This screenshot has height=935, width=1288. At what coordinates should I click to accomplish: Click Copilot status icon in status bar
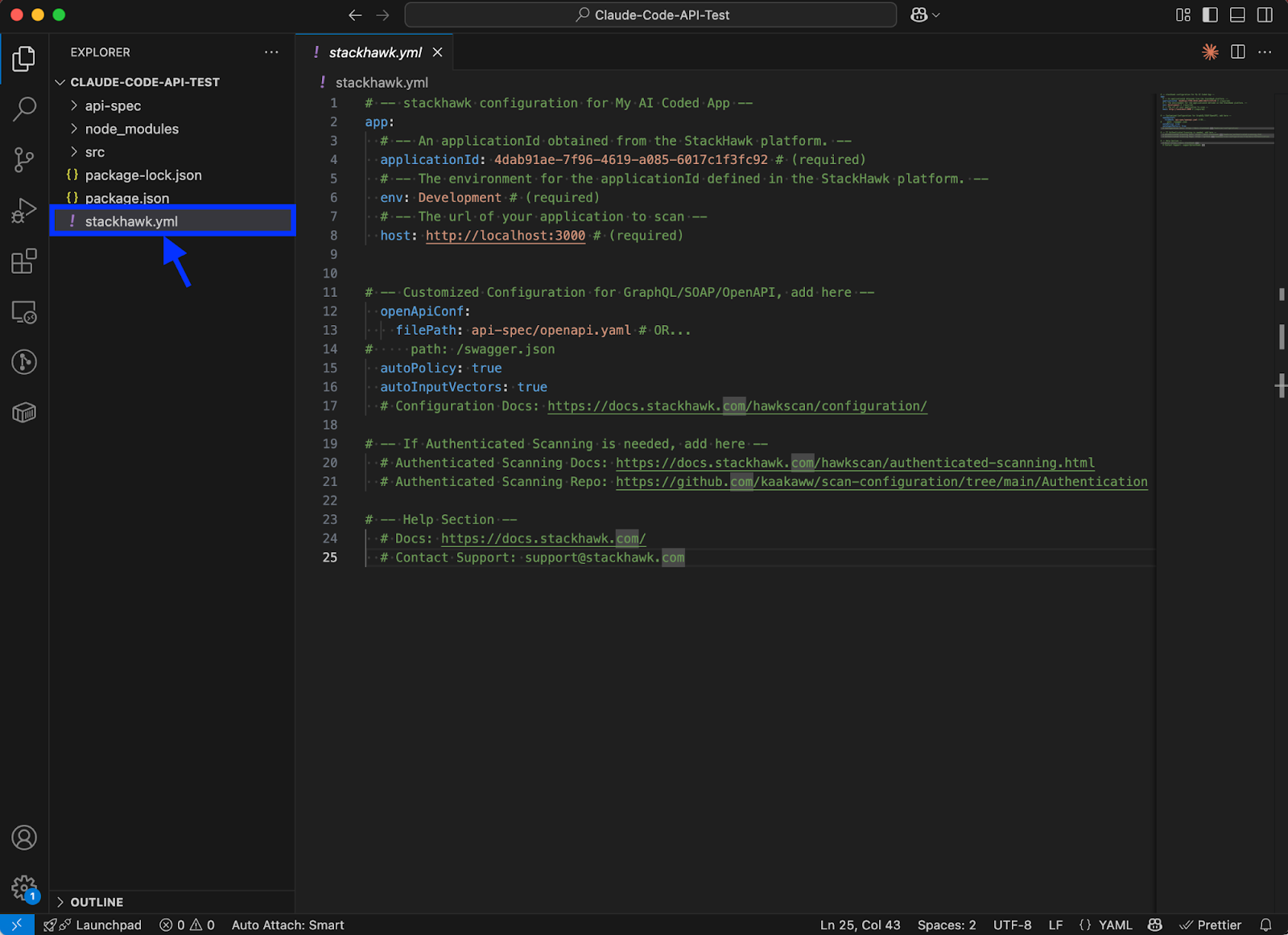(x=1155, y=925)
